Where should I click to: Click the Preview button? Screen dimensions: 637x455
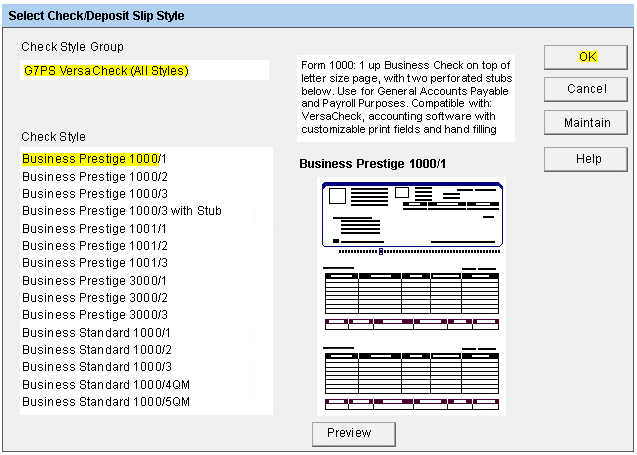pyautogui.click(x=353, y=433)
